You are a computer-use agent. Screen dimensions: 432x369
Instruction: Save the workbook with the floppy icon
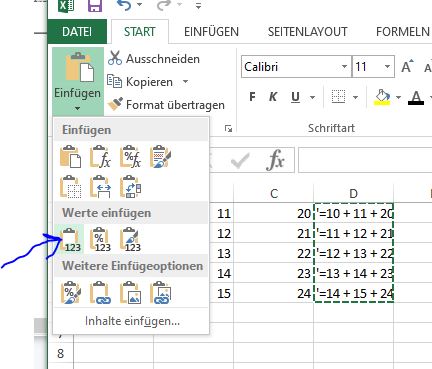pyautogui.click(x=95, y=5)
